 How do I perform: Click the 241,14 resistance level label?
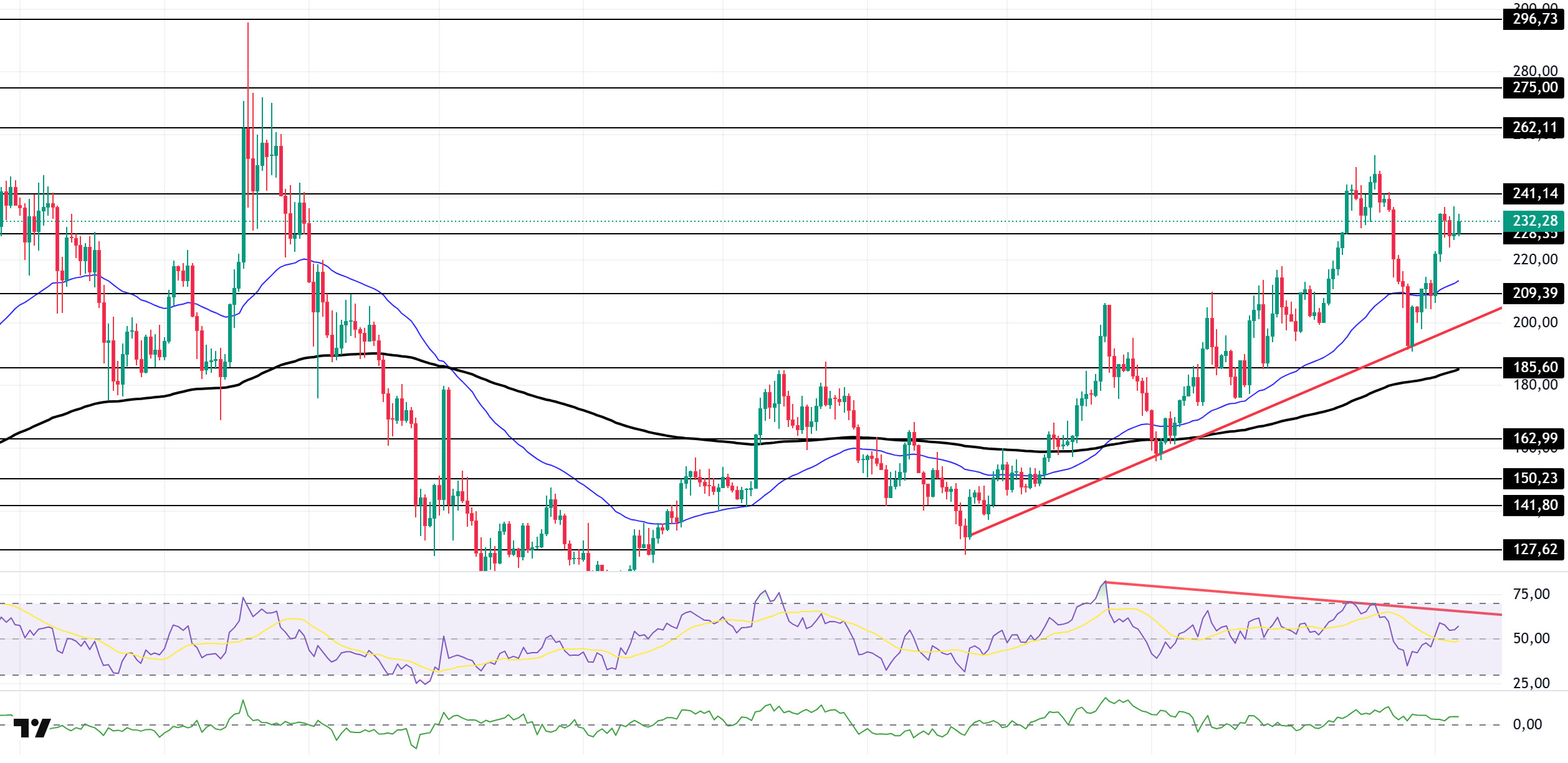click(x=1534, y=194)
